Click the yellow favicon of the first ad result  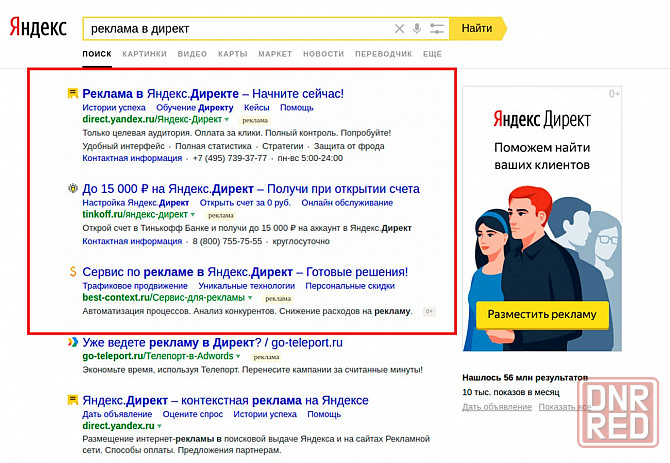coord(72,93)
